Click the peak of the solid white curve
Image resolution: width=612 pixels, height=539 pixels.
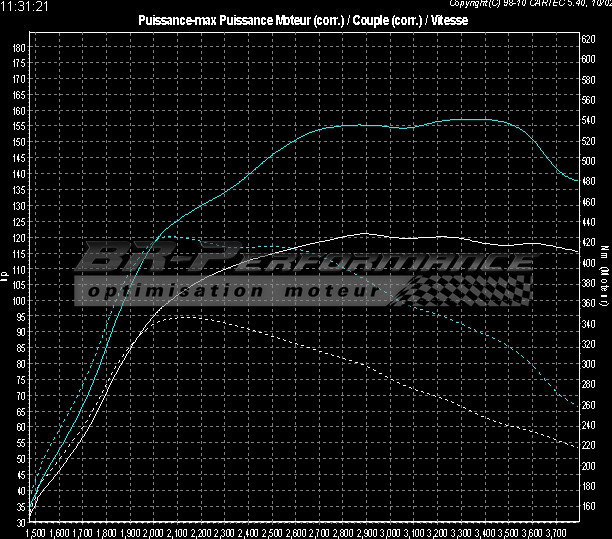pos(365,233)
